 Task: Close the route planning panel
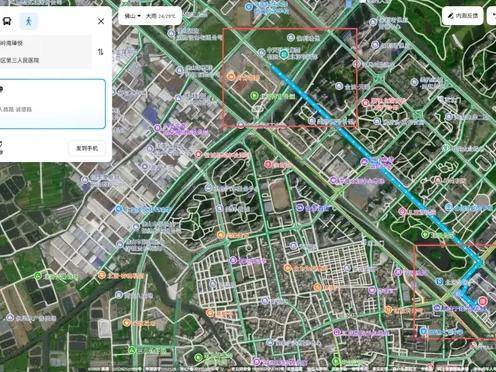click(101, 21)
